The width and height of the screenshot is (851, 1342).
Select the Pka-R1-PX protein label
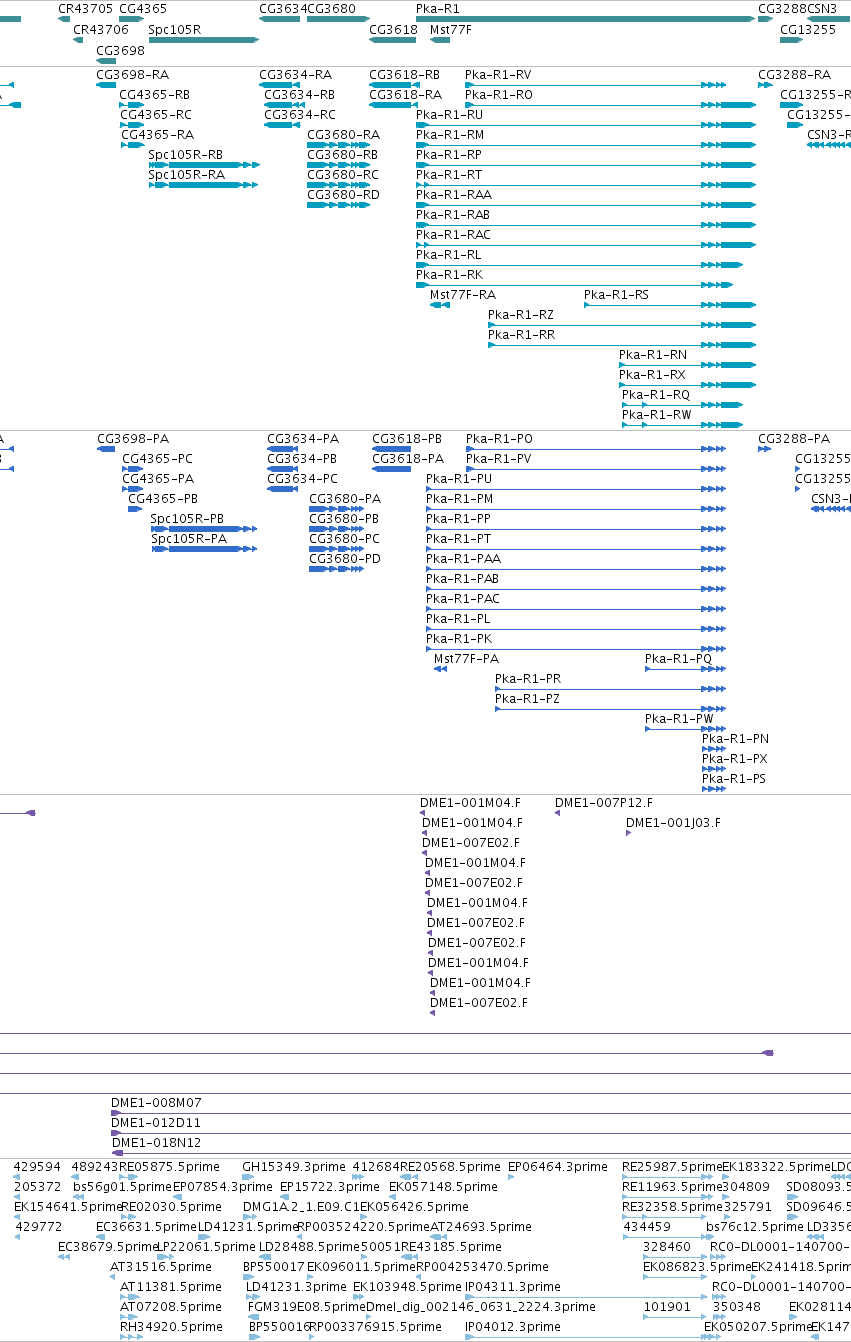point(735,758)
